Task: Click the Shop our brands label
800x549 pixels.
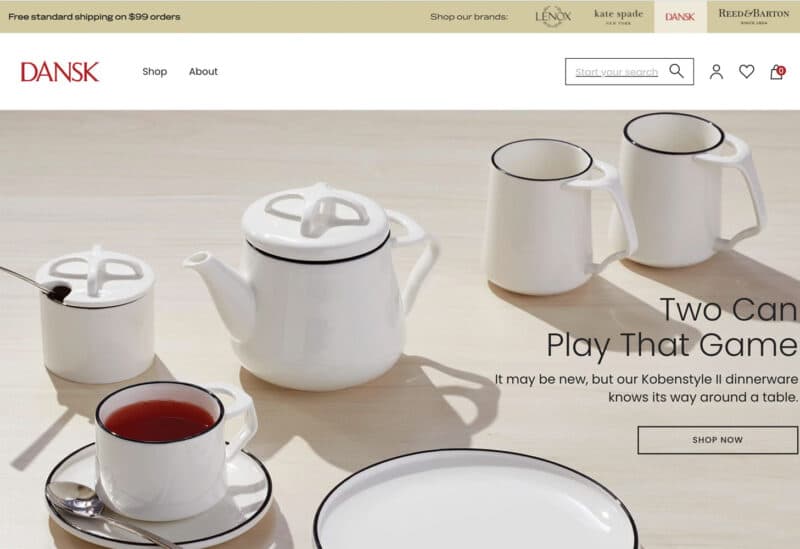Action: (469, 17)
